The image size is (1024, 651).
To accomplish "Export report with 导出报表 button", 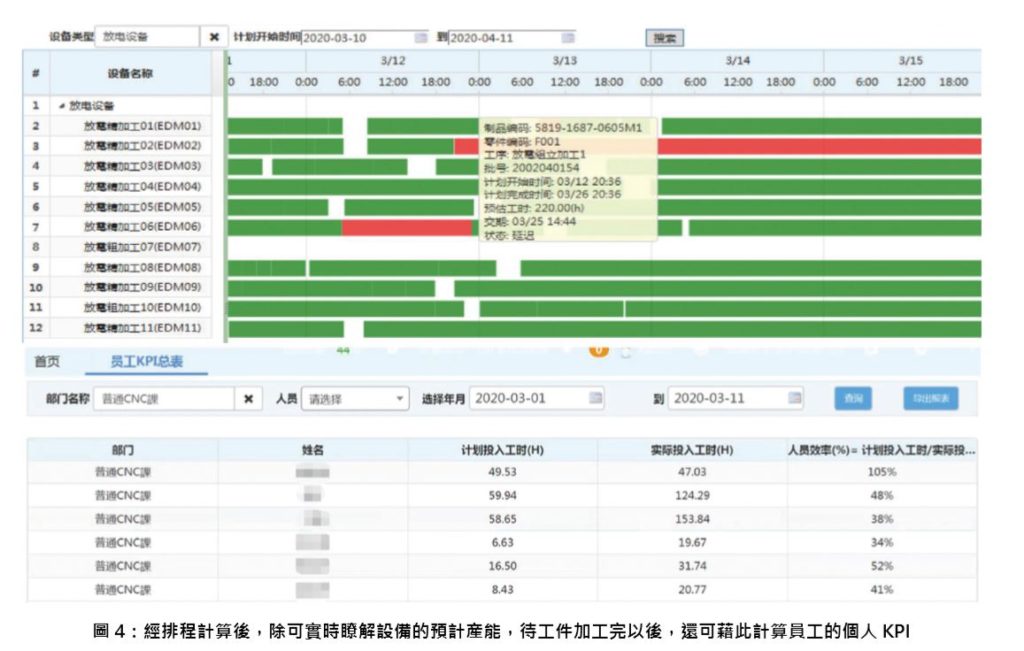I will point(930,398).
